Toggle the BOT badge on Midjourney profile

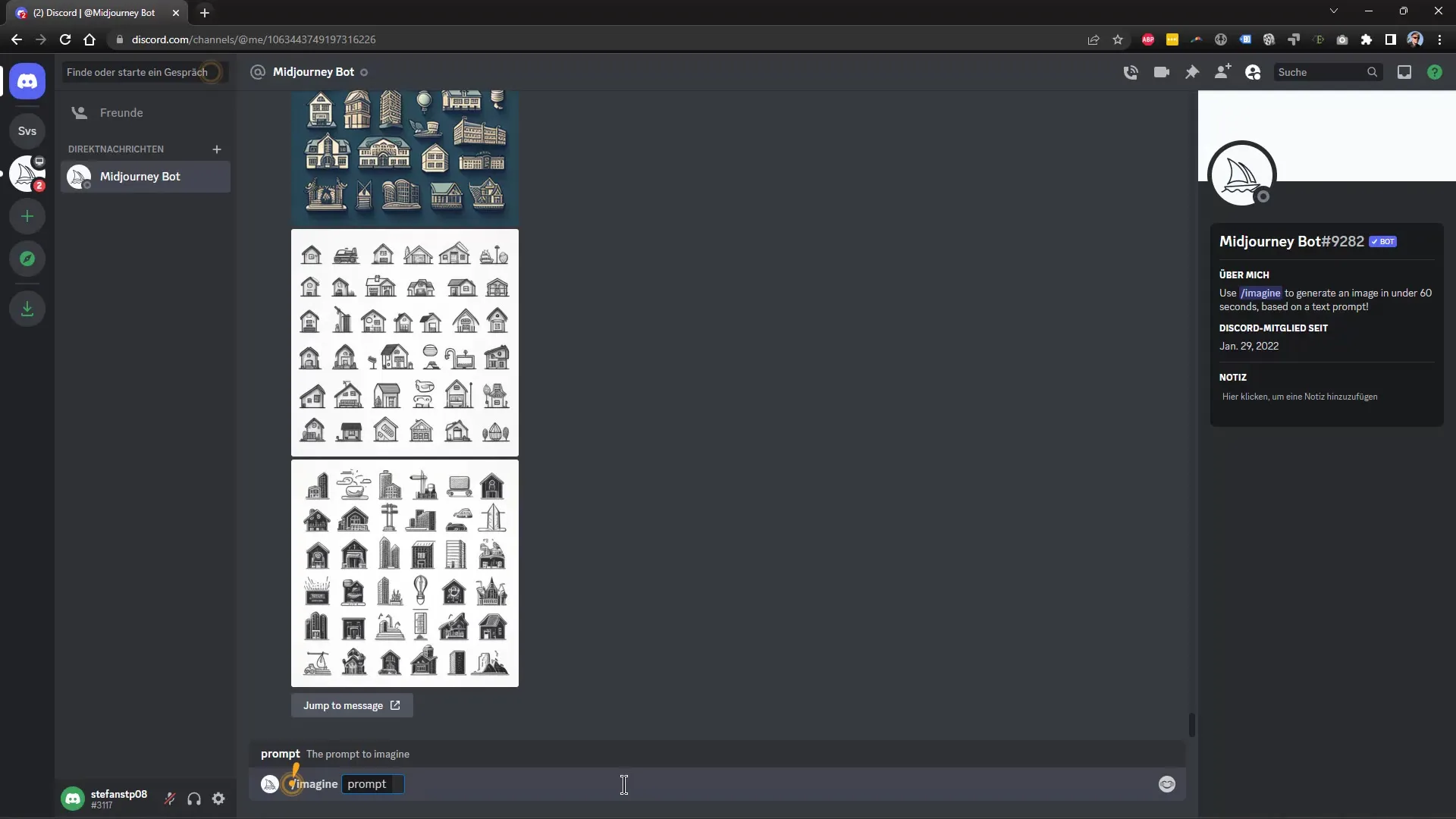[1382, 242]
